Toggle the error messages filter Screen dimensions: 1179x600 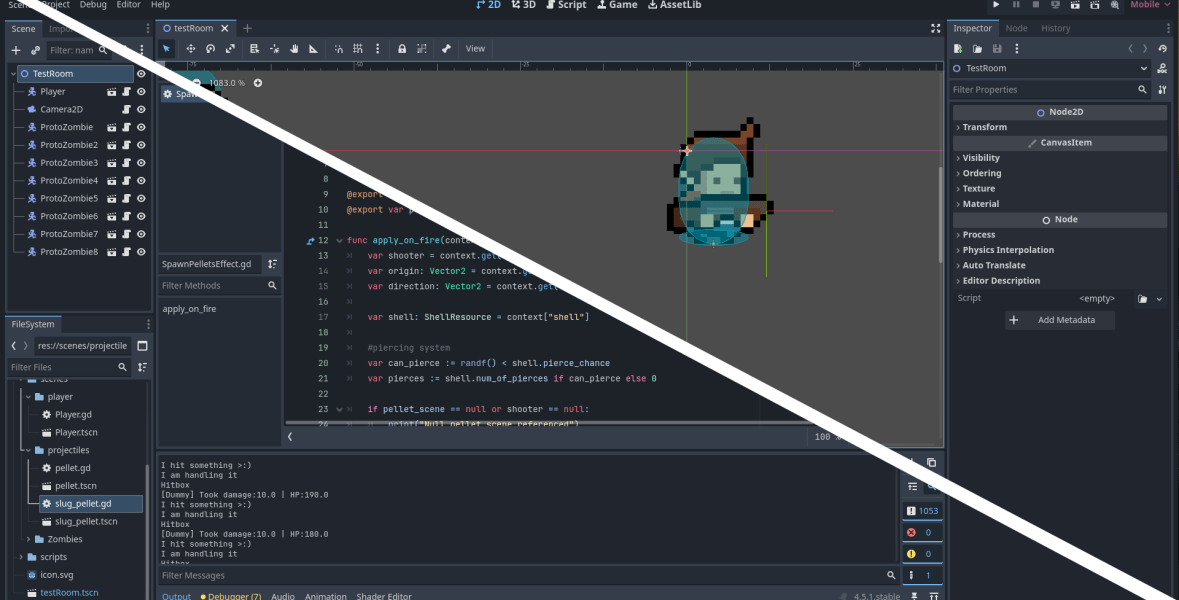pyautogui.click(x=921, y=532)
